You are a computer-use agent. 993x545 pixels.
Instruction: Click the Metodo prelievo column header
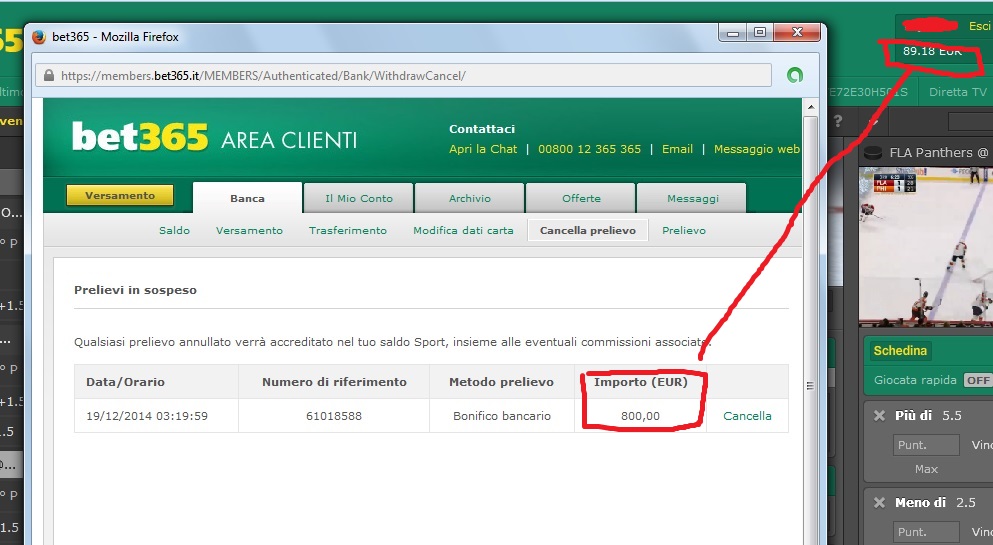coord(502,382)
